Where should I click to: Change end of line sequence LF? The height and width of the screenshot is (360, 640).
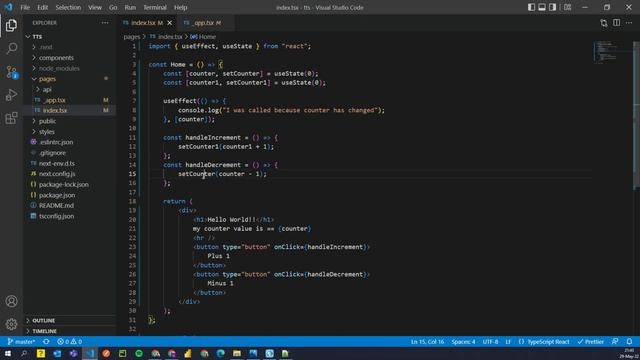[x=508, y=342]
